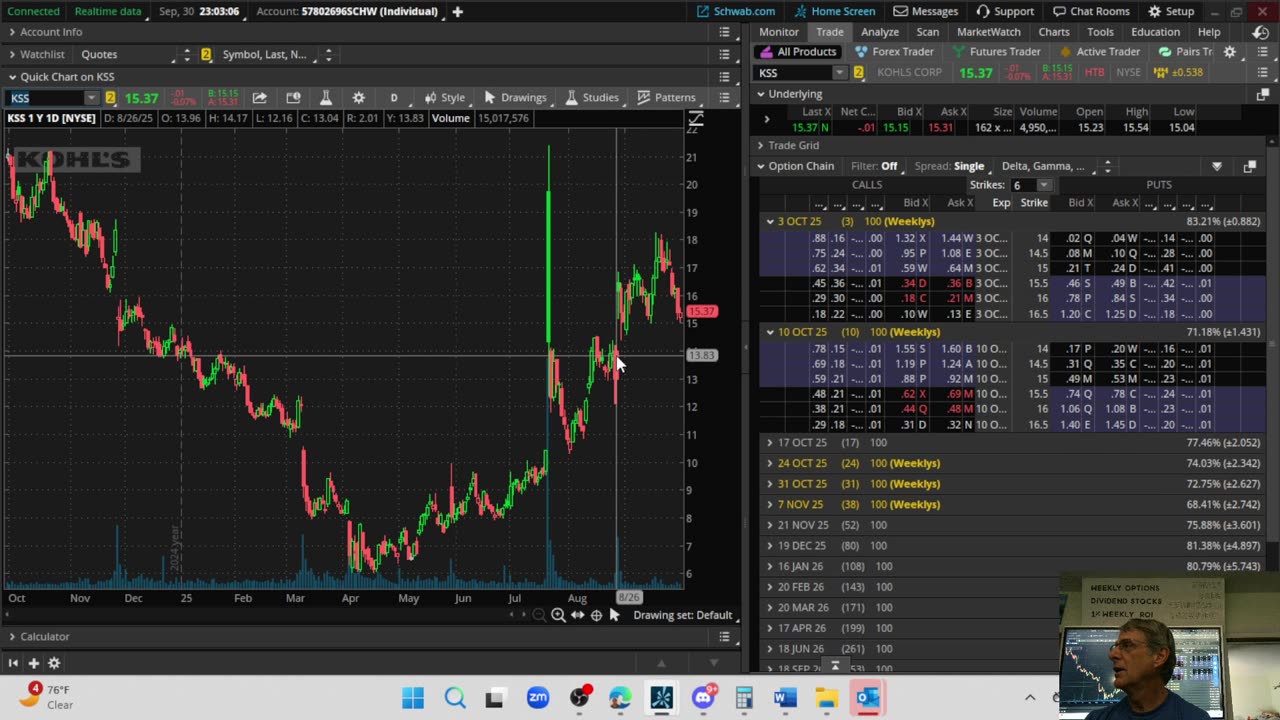Switch to the MarketWatch tab
The width and height of the screenshot is (1280, 720).
(988, 32)
